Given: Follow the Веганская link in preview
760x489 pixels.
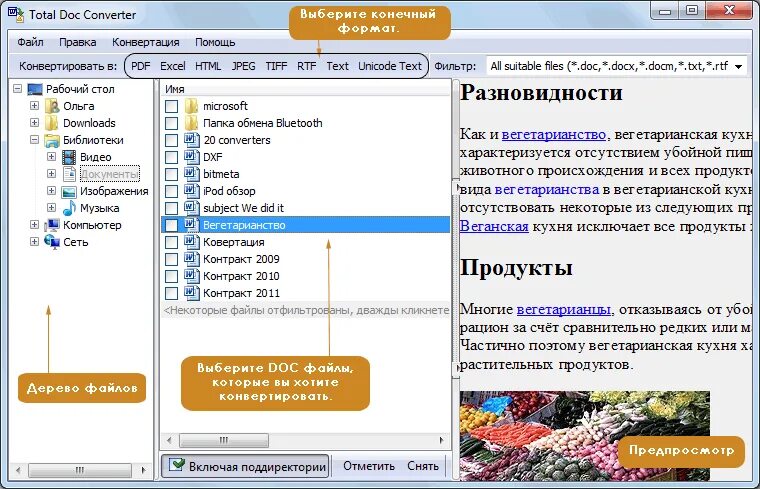Looking at the screenshot, I should 494,226.
